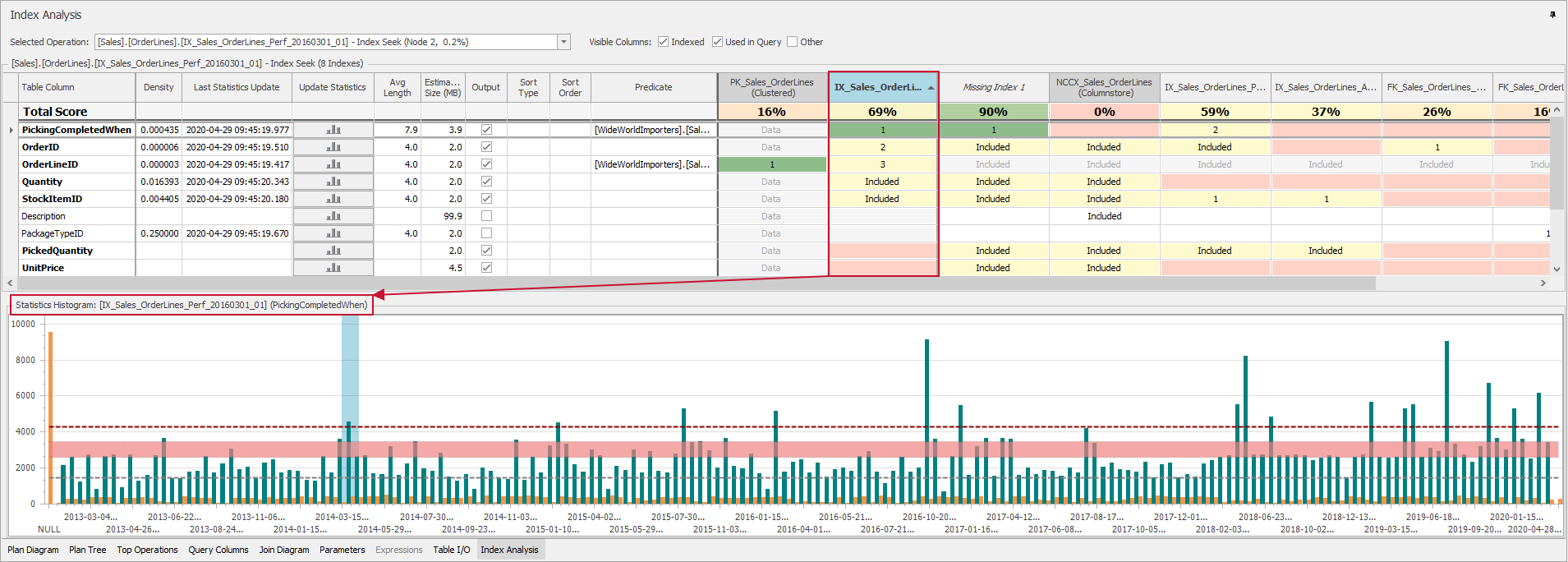The height and width of the screenshot is (562, 1568).
Task: Click the 59% score cell
Action: [1215, 112]
